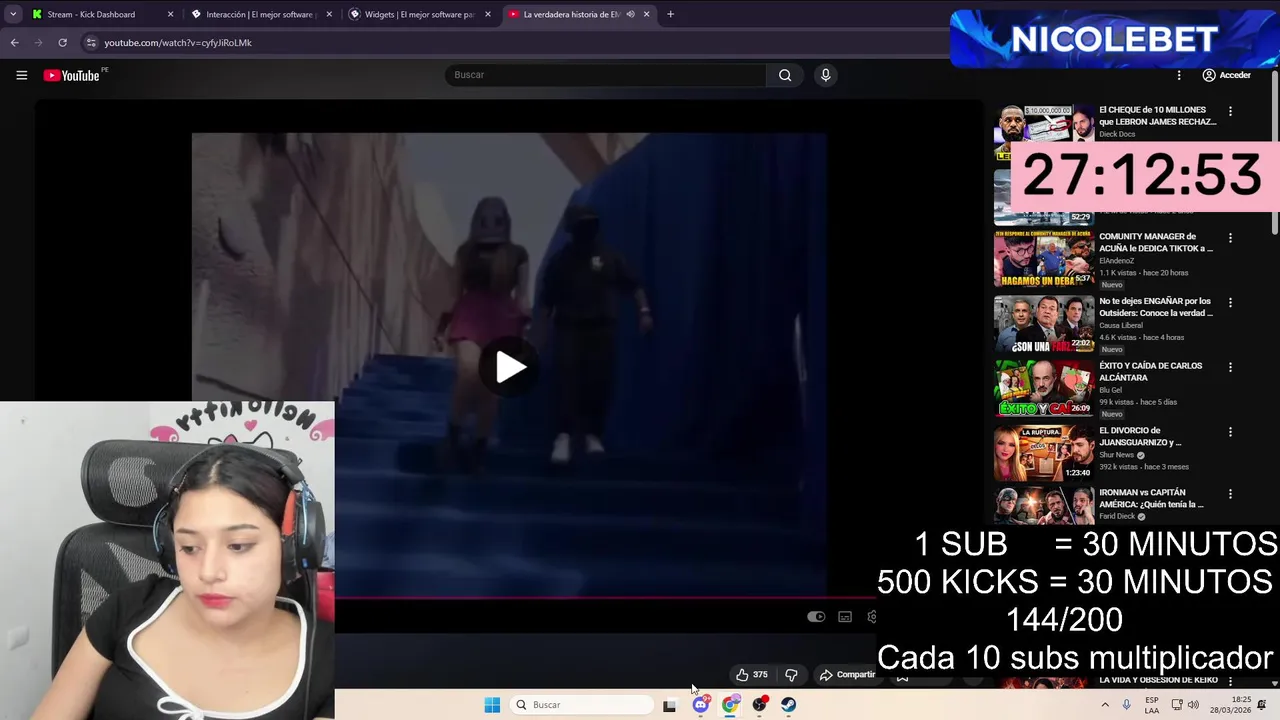
Task: Play the video with center play button
Action: [510, 367]
